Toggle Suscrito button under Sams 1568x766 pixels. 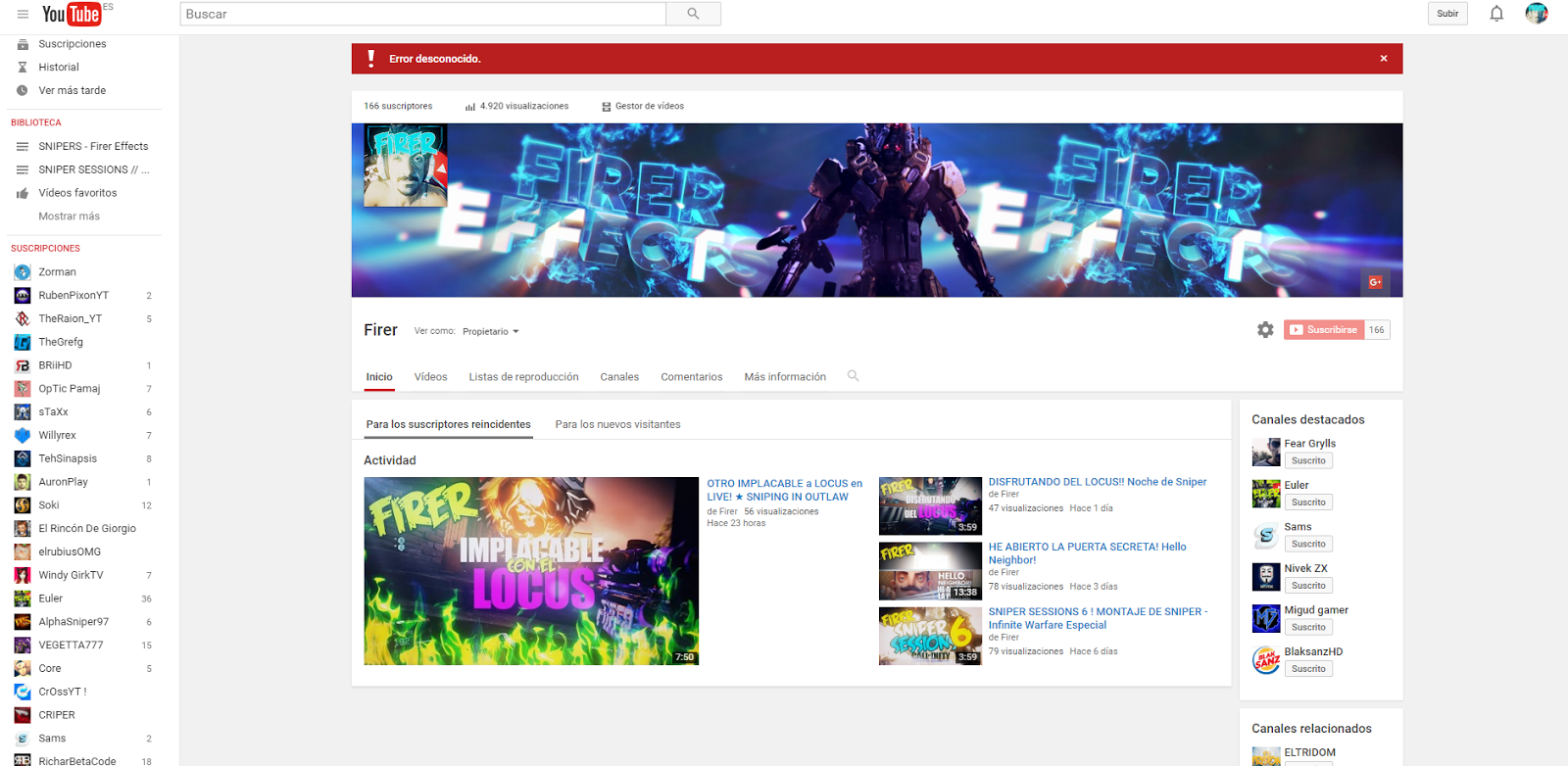pyautogui.click(x=1308, y=544)
